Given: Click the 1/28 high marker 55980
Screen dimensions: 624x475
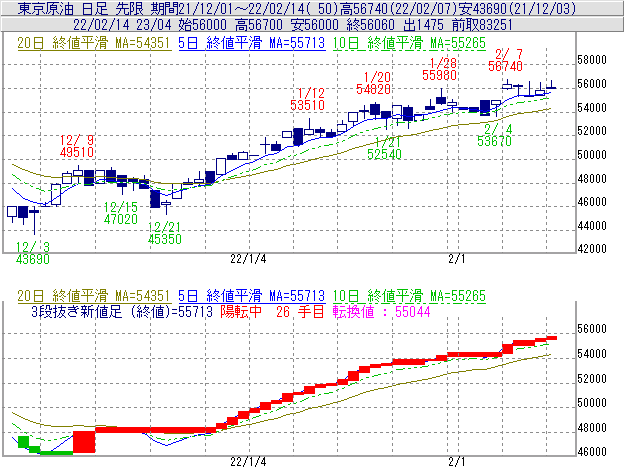Looking at the screenshot, I should point(440,75).
